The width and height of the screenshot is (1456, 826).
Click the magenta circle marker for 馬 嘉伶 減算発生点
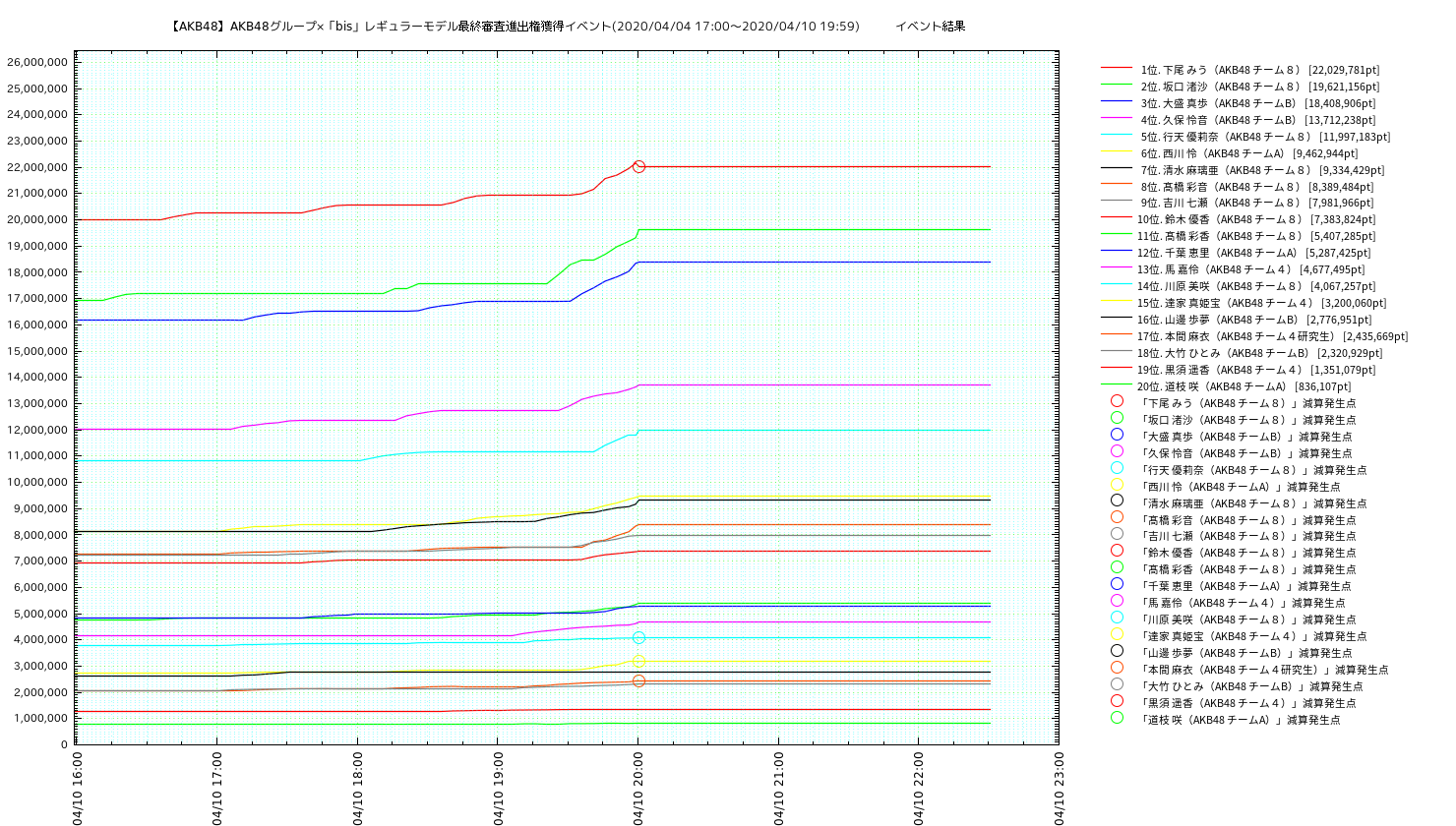pyautogui.click(x=1117, y=601)
